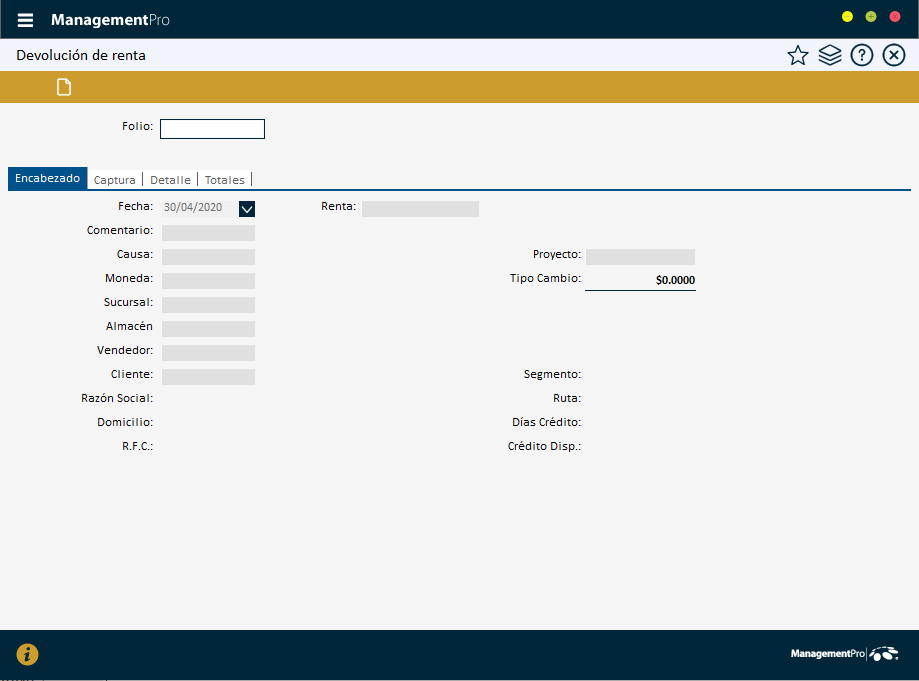Click the 'Días Crédito:' label
Image resolution: width=919 pixels, height=681 pixels.
coord(546,422)
